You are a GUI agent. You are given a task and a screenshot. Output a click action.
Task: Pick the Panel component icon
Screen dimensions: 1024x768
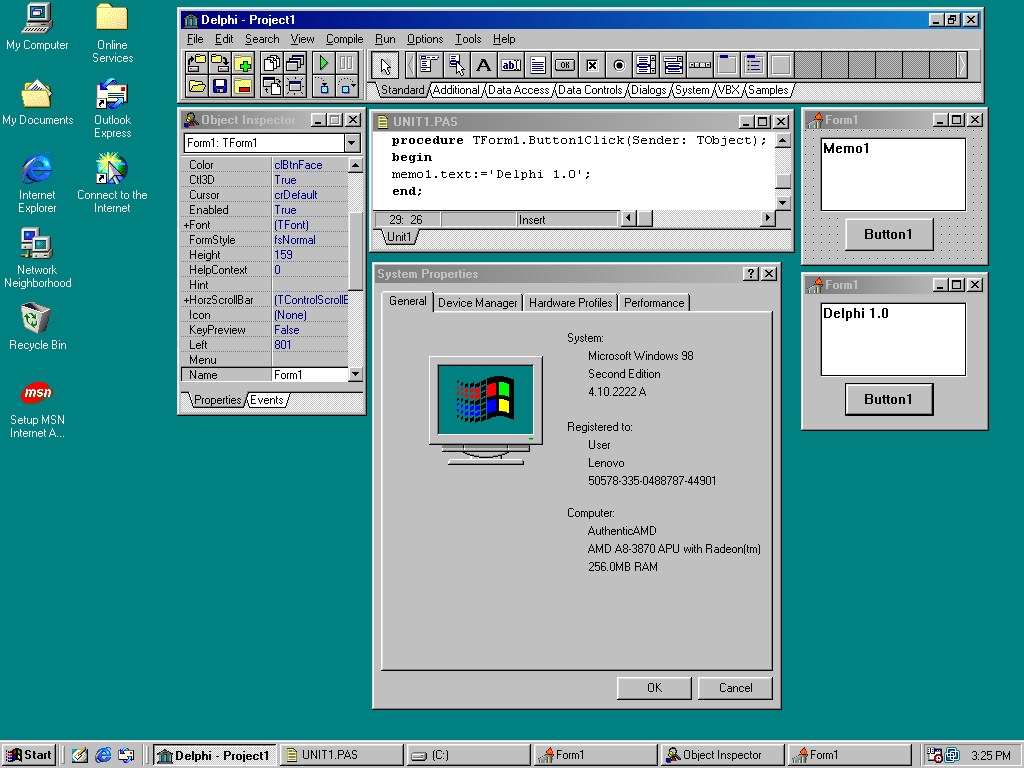tap(781, 65)
